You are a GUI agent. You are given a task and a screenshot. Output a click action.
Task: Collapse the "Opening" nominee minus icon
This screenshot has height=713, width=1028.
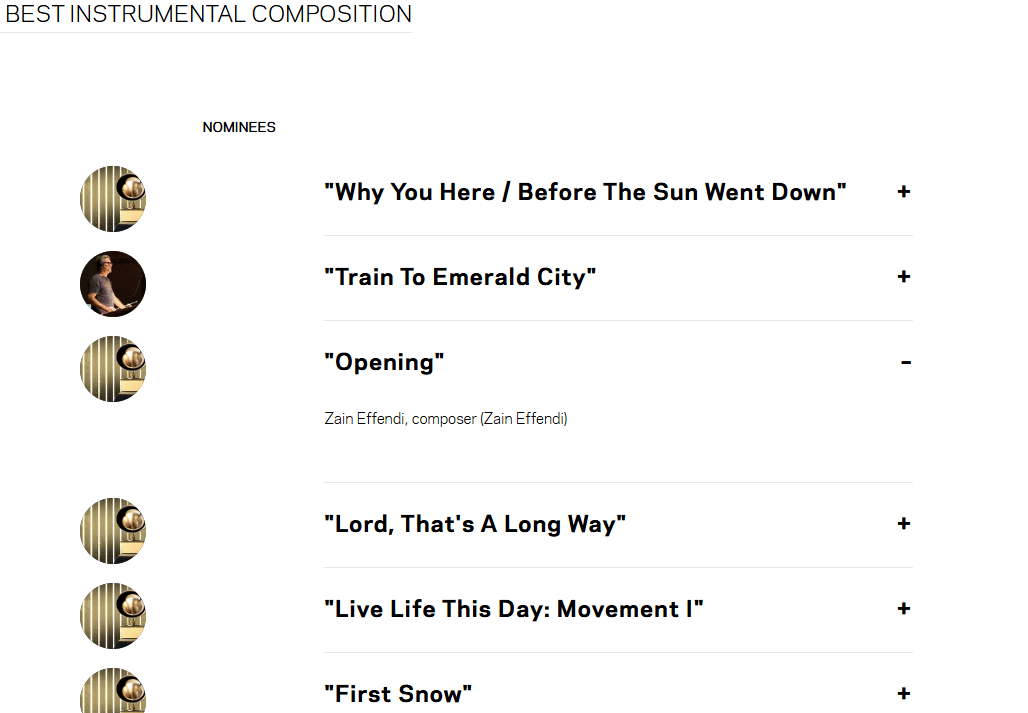click(905, 362)
